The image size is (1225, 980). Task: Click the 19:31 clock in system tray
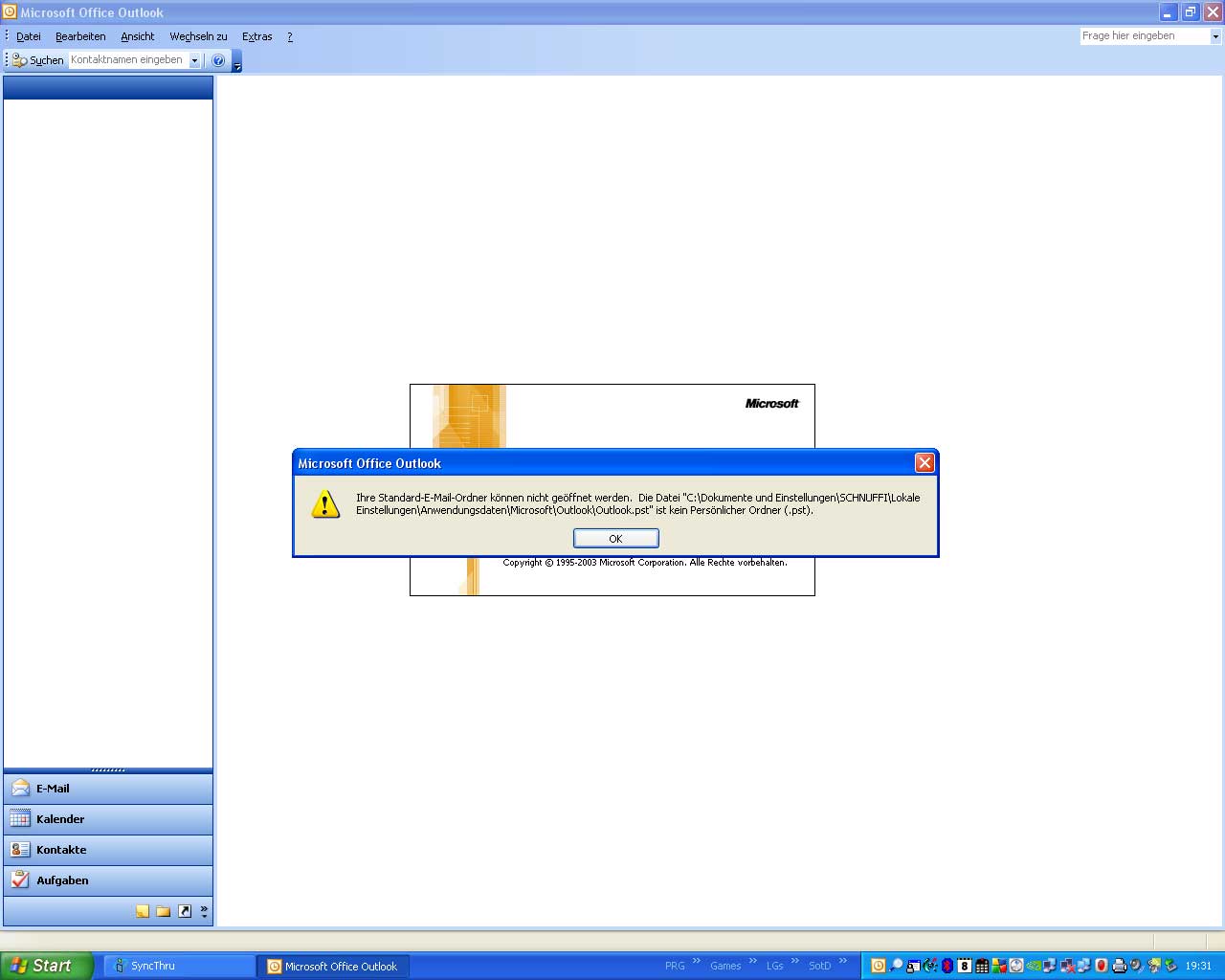(x=1198, y=966)
